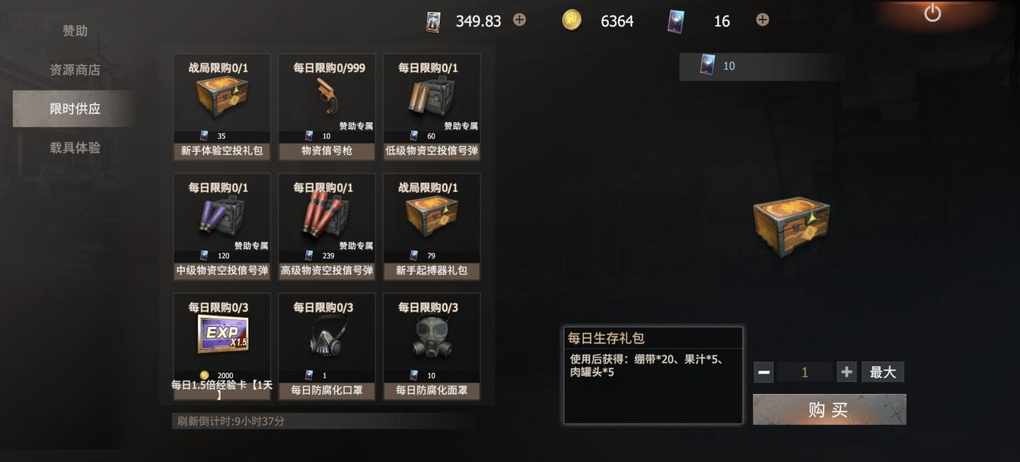
Task: Switch to the 赞助 tab
Action: [75, 31]
